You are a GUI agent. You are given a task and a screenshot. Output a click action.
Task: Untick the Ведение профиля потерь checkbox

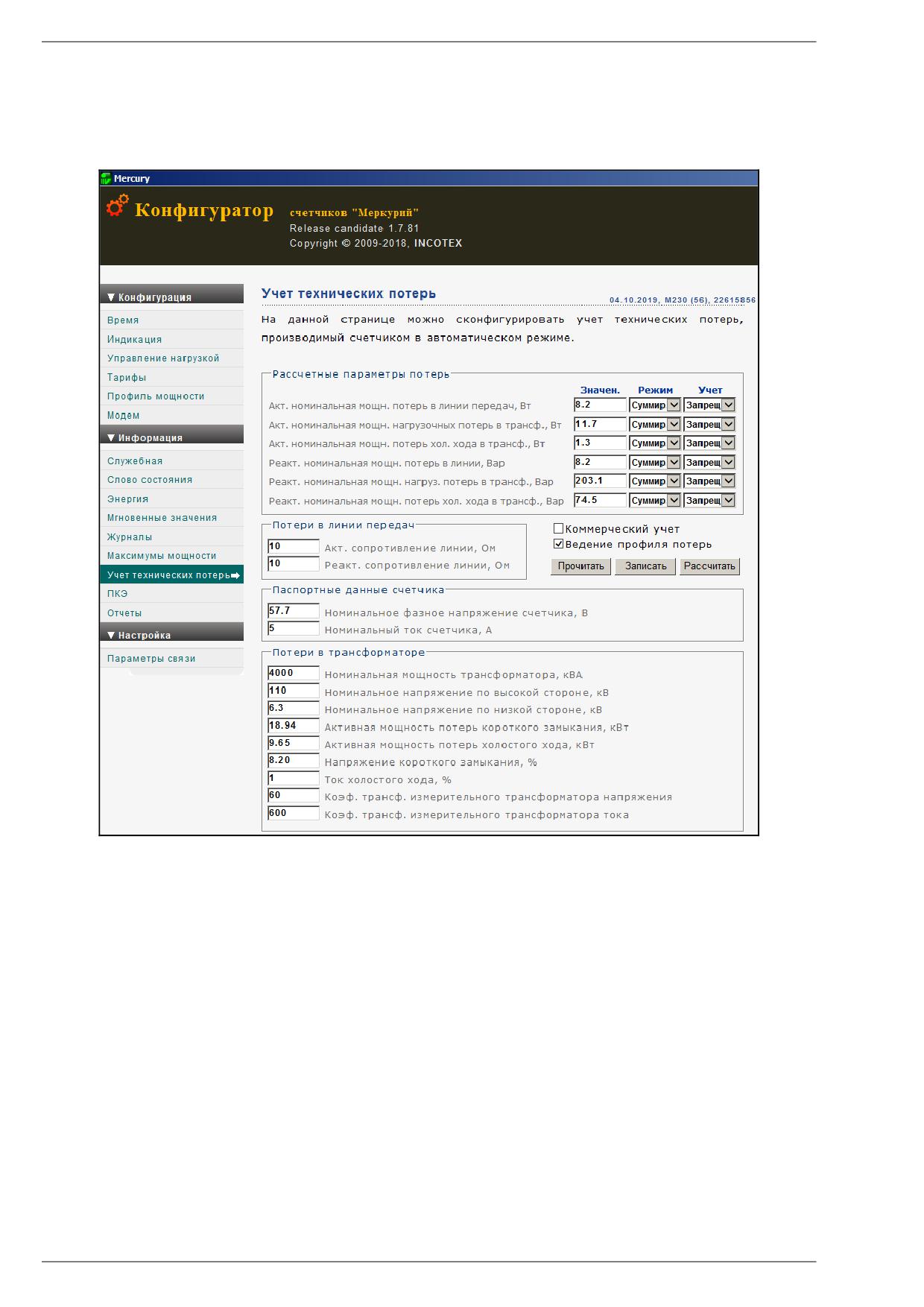click(558, 545)
